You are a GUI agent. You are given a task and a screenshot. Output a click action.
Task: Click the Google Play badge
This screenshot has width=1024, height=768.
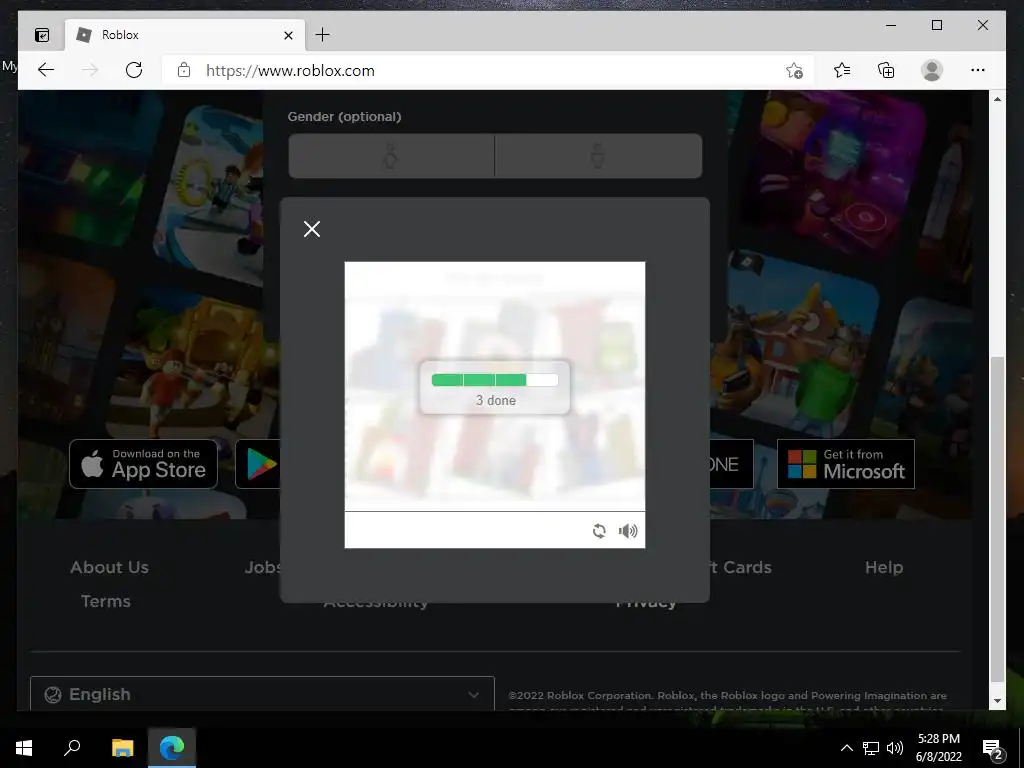pos(259,464)
